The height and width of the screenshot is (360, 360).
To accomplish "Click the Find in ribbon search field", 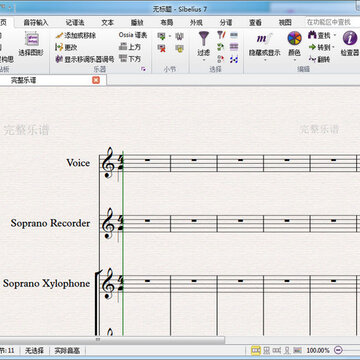I will point(333,22).
